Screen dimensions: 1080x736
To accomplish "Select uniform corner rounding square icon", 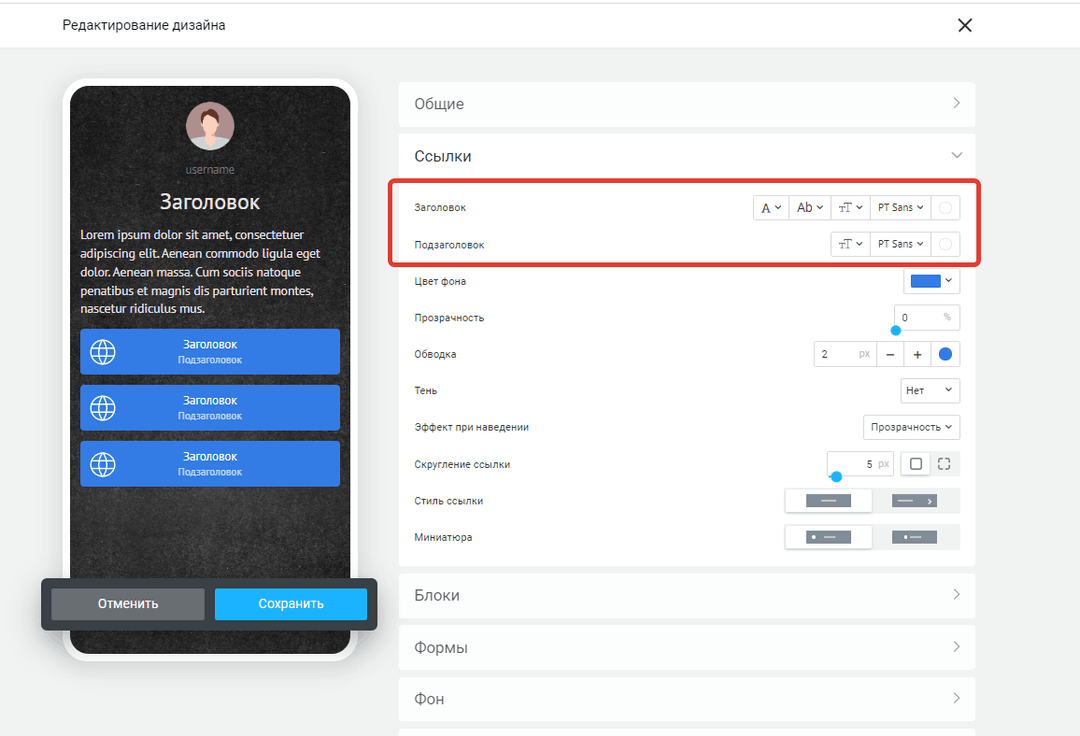I will click(915, 464).
